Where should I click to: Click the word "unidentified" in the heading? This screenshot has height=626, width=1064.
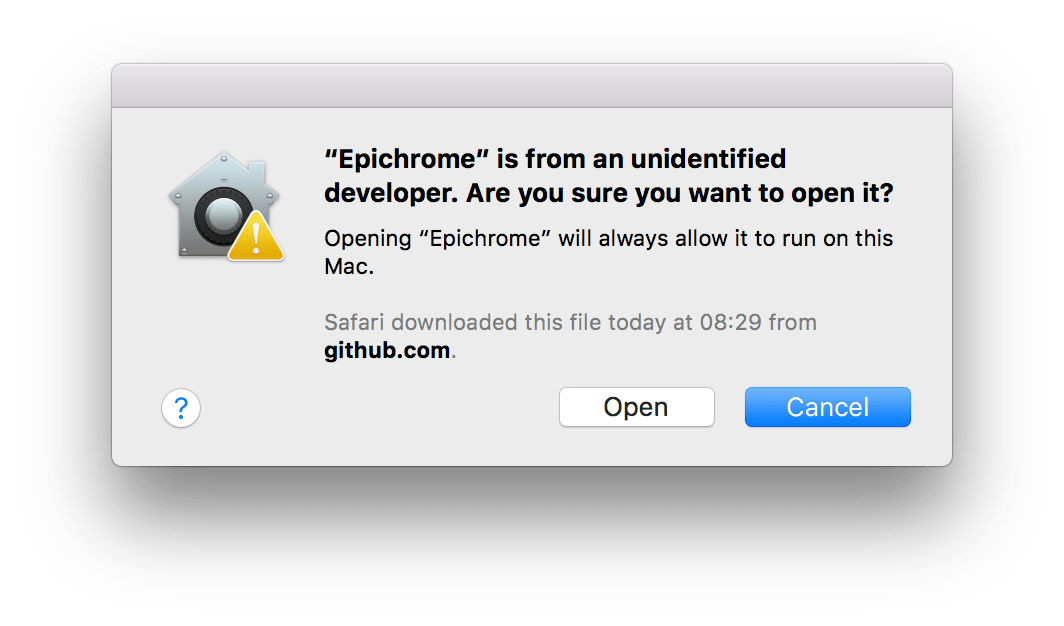pyautogui.click(x=708, y=159)
